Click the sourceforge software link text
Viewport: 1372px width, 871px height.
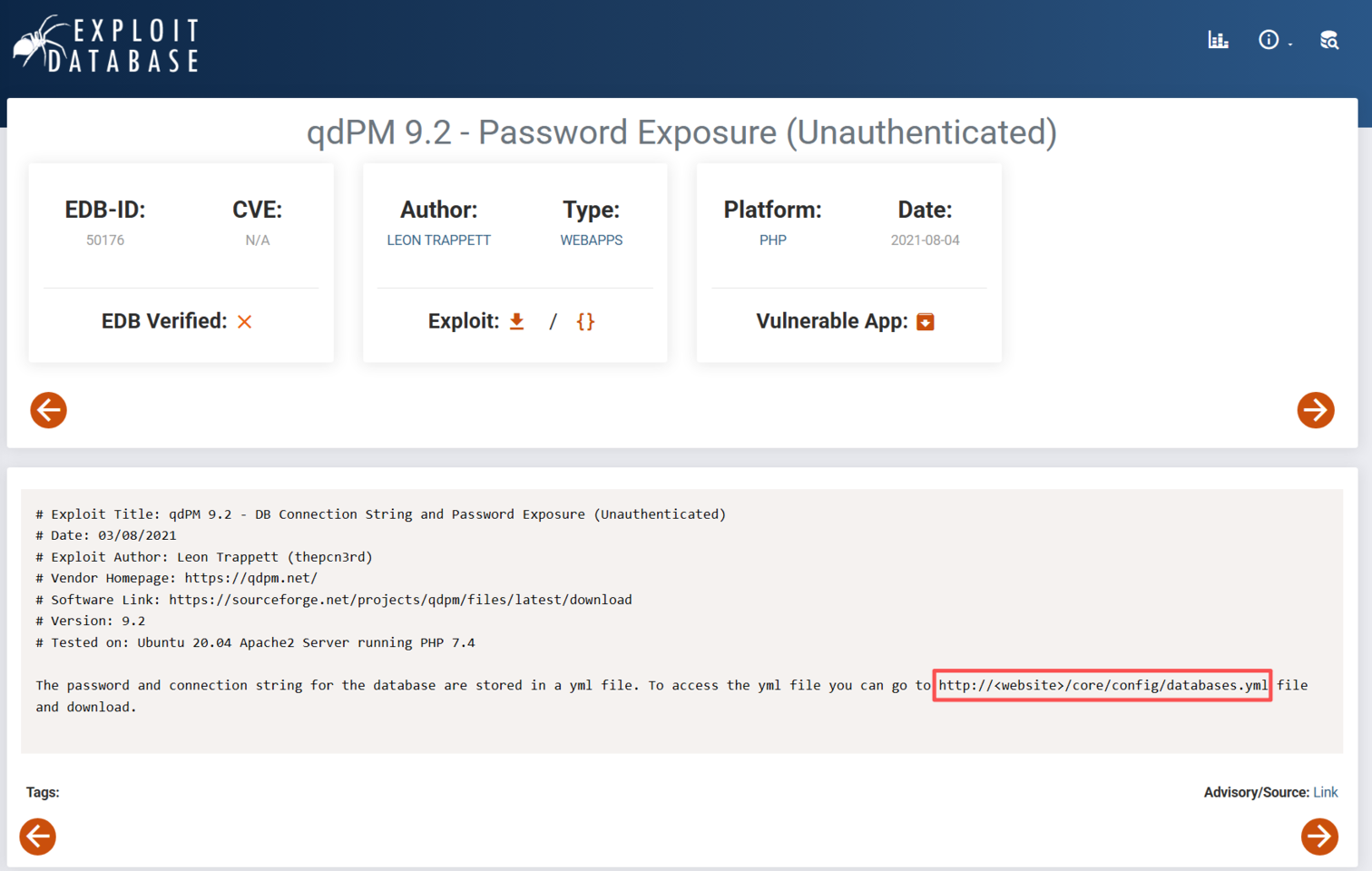(400, 600)
